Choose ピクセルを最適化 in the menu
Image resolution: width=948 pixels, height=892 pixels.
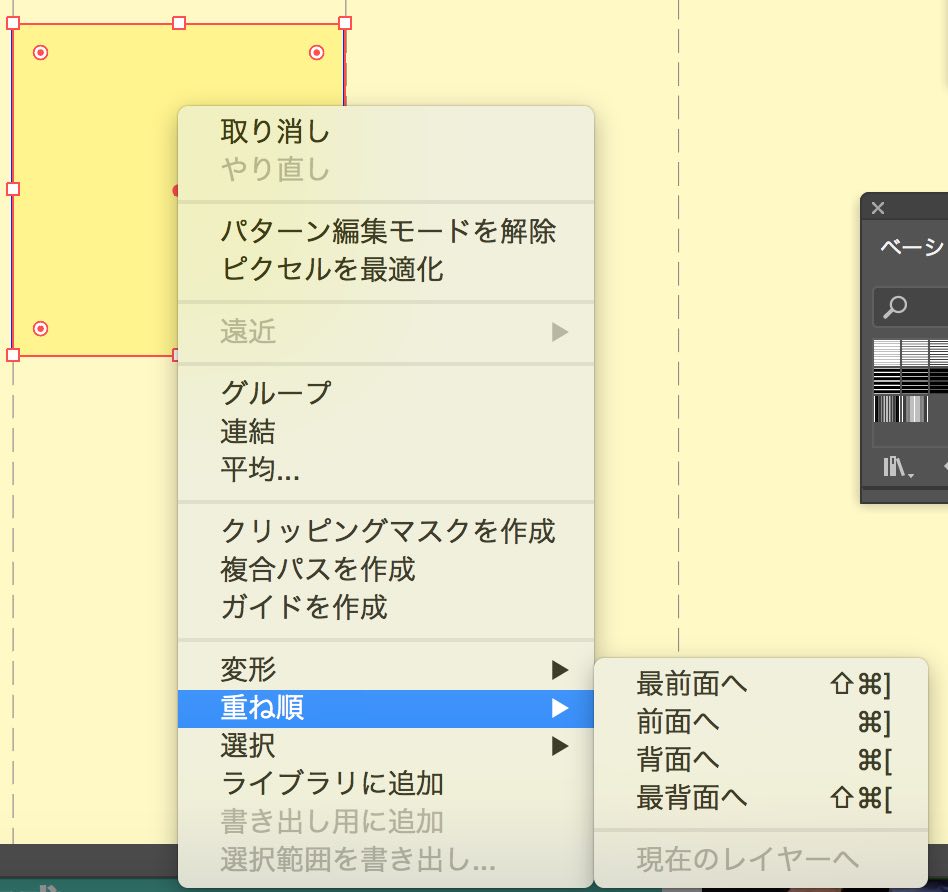click(386, 269)
